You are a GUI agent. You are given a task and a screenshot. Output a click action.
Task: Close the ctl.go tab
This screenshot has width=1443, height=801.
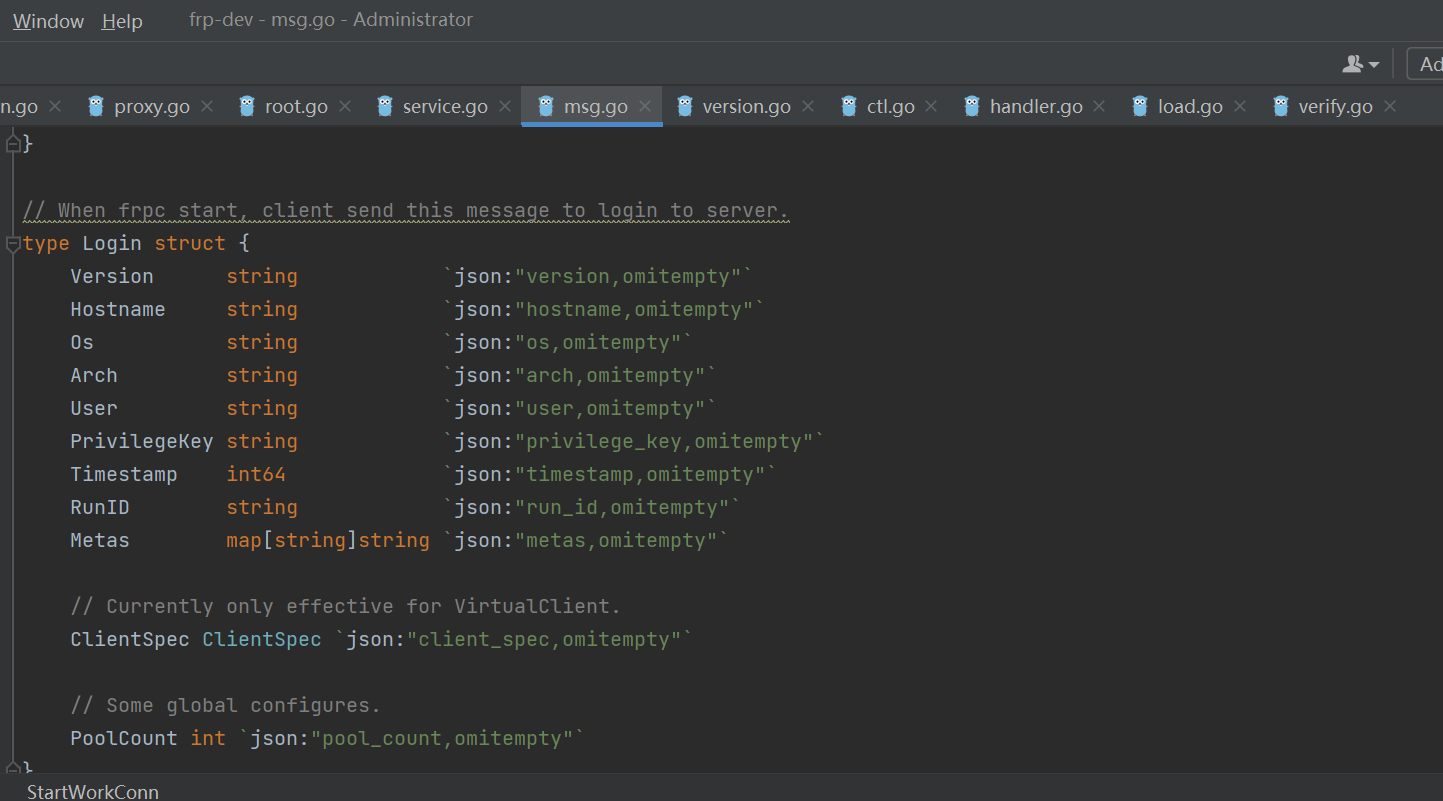click(x=931, y=106)
